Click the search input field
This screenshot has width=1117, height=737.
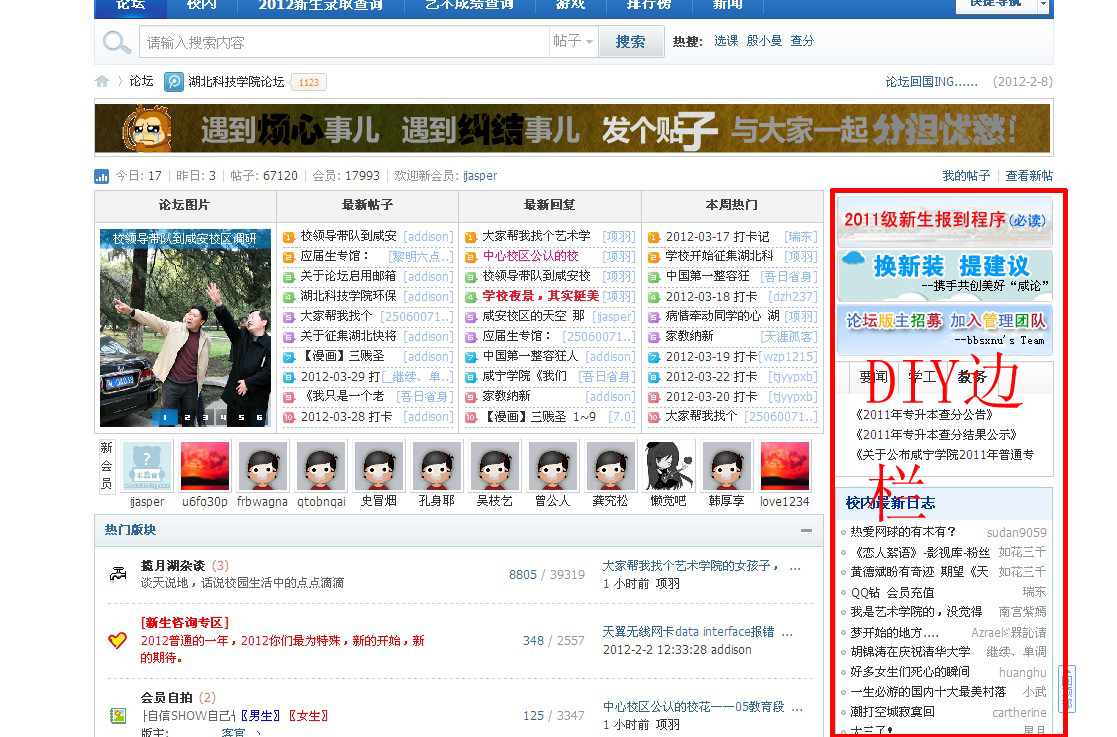click(344, 42)
